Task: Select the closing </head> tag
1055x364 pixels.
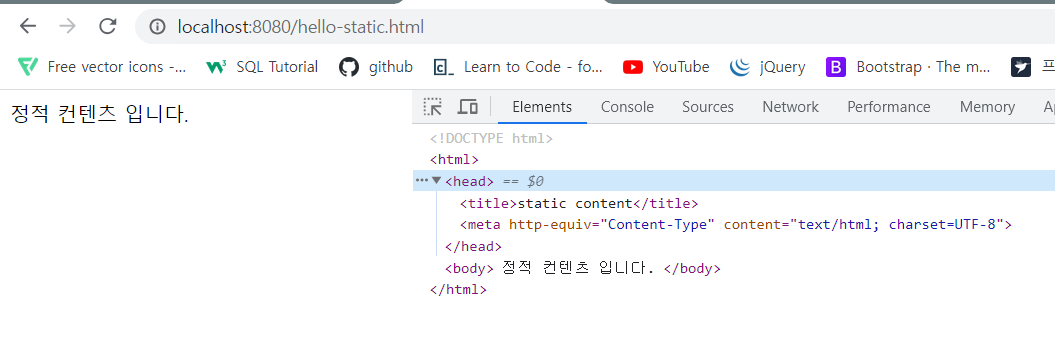Action: point(473,246)
